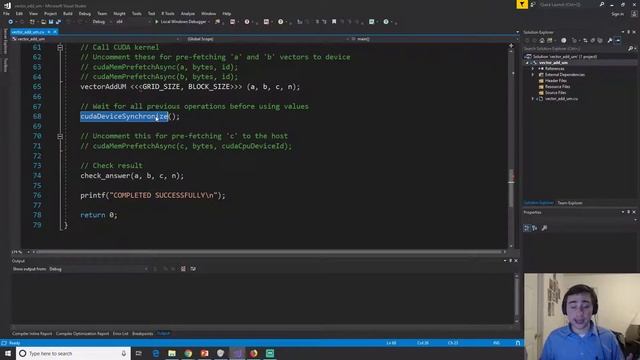Switch to Compiler Inline Report tab
Viewport: 640px width, 360px height.
32,334
